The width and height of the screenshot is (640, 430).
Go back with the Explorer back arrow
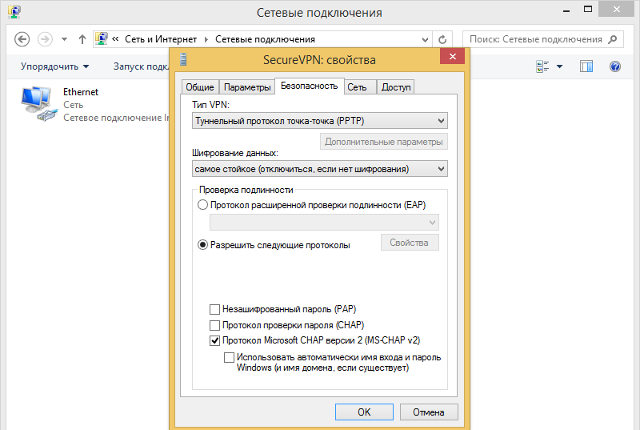point(22,39)
